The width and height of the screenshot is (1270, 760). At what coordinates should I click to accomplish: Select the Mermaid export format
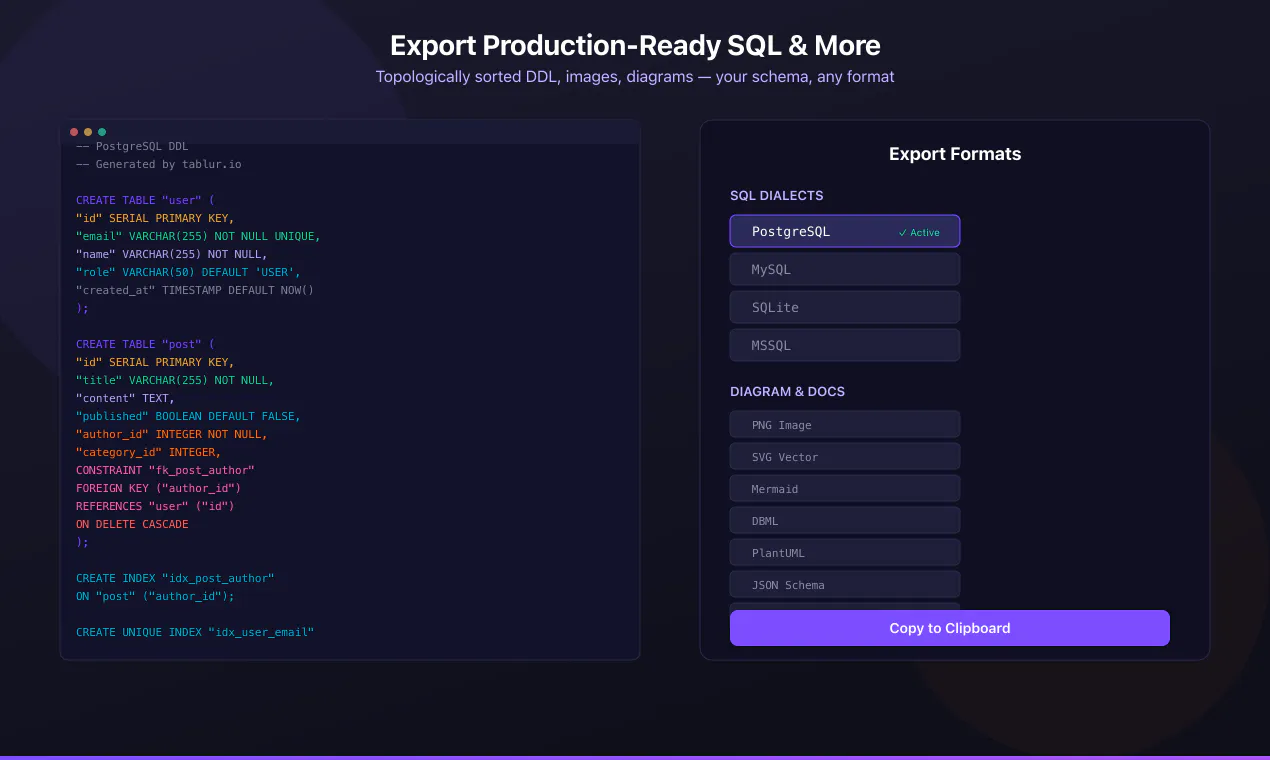[x=845, y=488]
